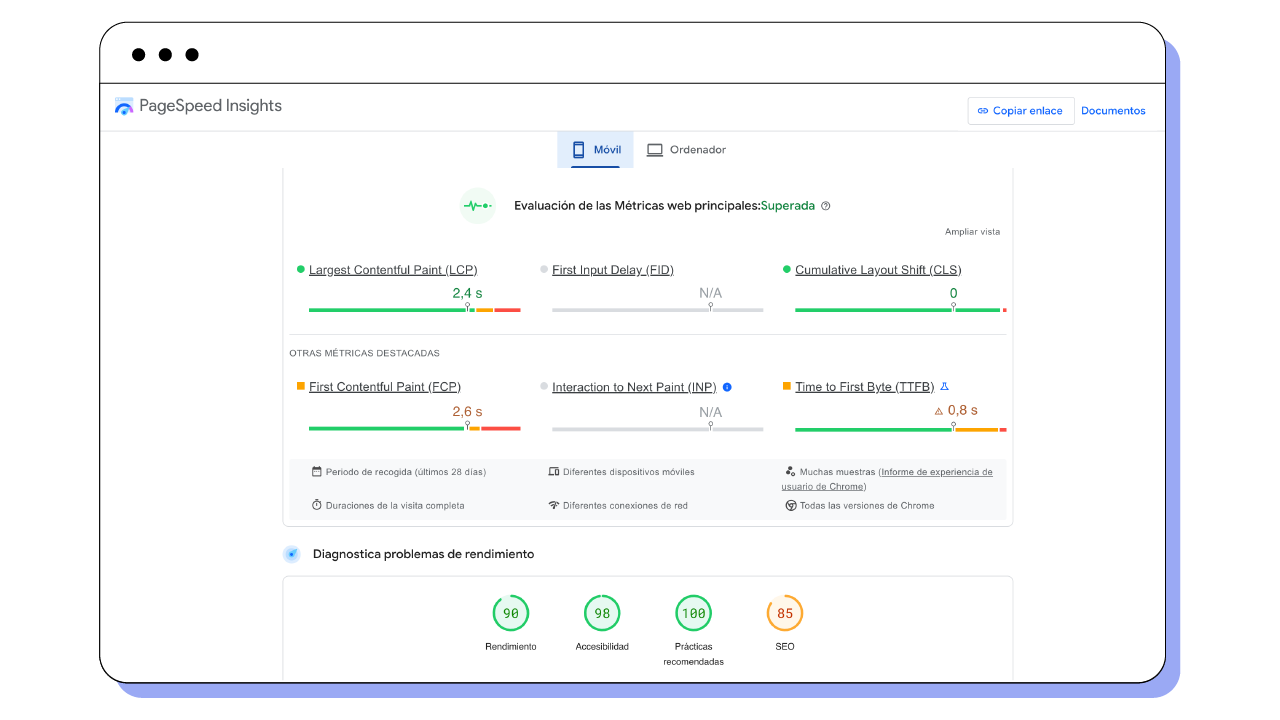The image size is (1280, 720).
Task: Click the Rendimiento score gauge showing 90
Action: click(511, 613)
